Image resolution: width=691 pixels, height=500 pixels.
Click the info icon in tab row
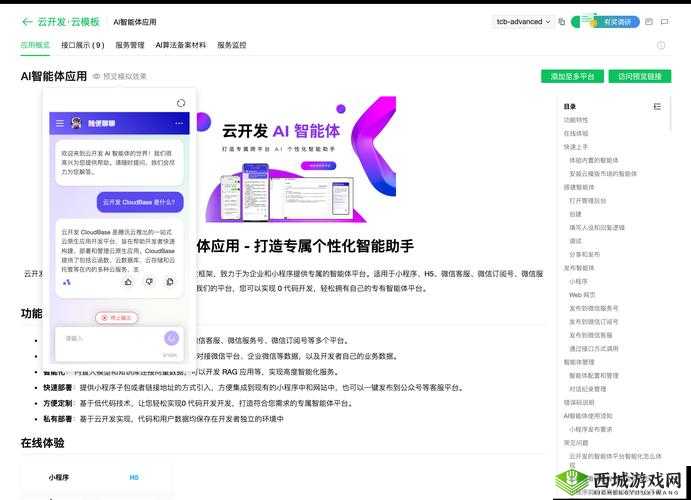661,45
